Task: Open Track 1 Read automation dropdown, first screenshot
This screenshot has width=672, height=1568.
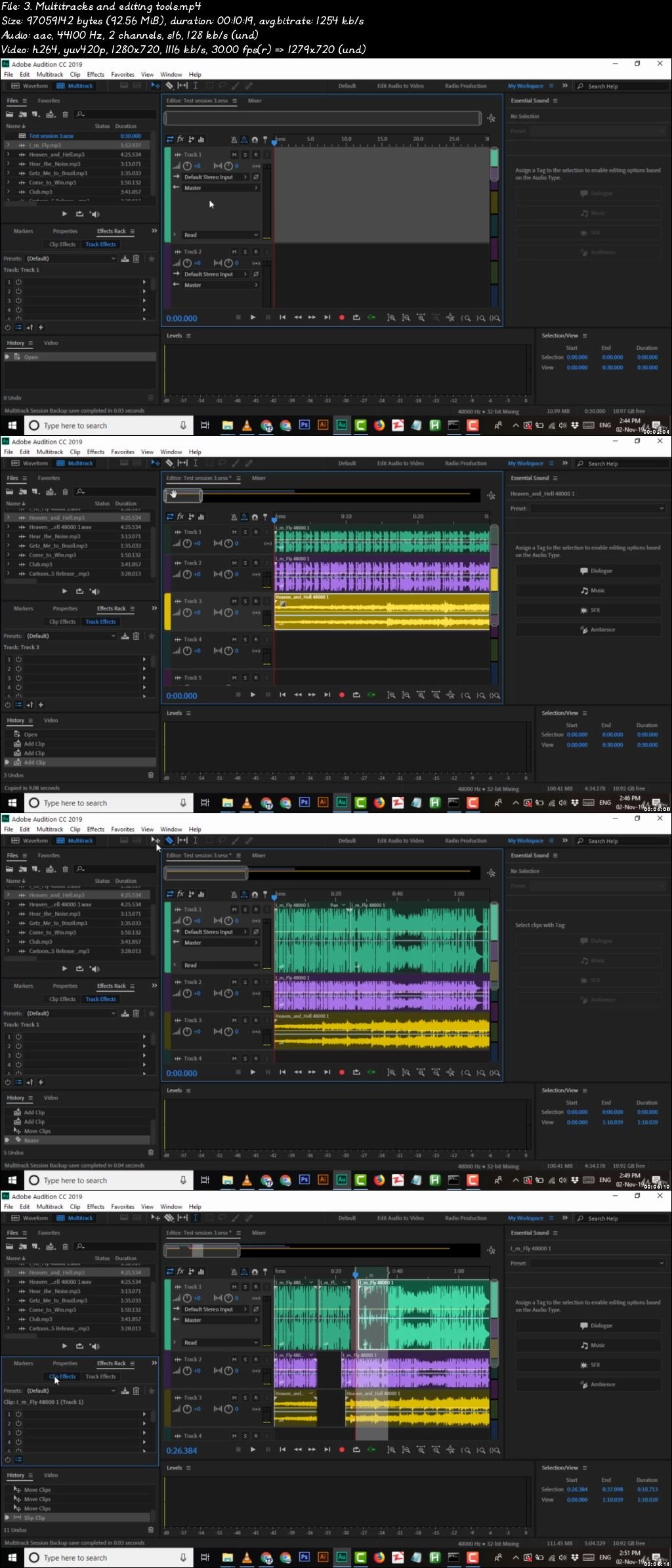Action: (220, 235)
